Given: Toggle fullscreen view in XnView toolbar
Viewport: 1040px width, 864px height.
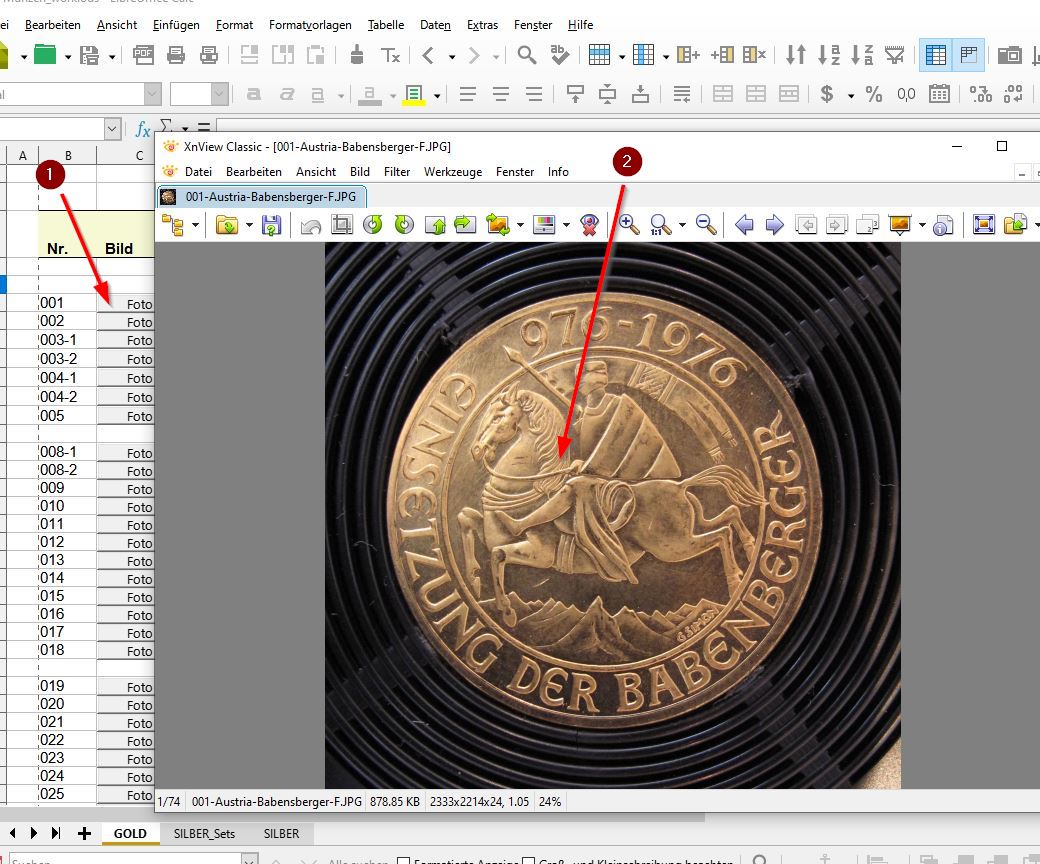Looking at the screenshot, I should [x=984, y=225].
